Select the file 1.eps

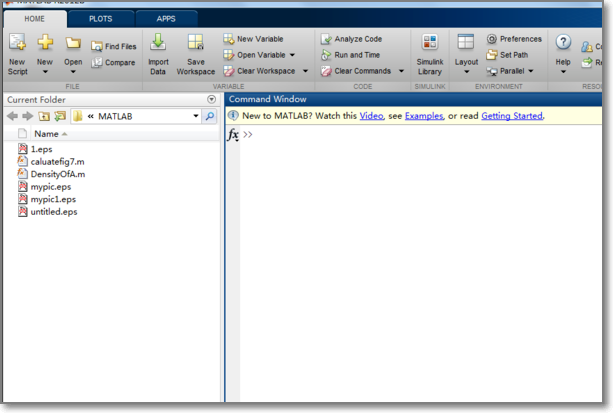(x=41, y=149)
